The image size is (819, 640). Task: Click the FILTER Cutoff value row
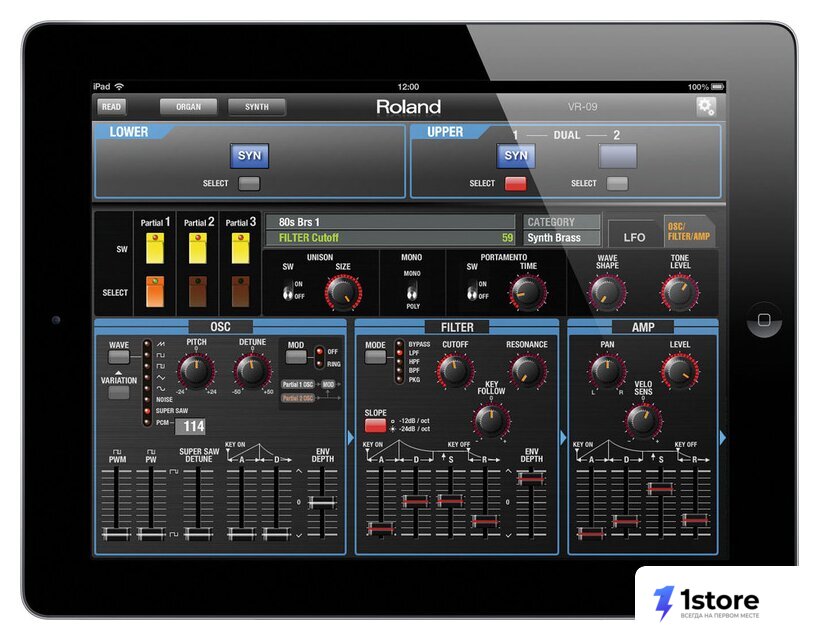[x=391, y=238]
